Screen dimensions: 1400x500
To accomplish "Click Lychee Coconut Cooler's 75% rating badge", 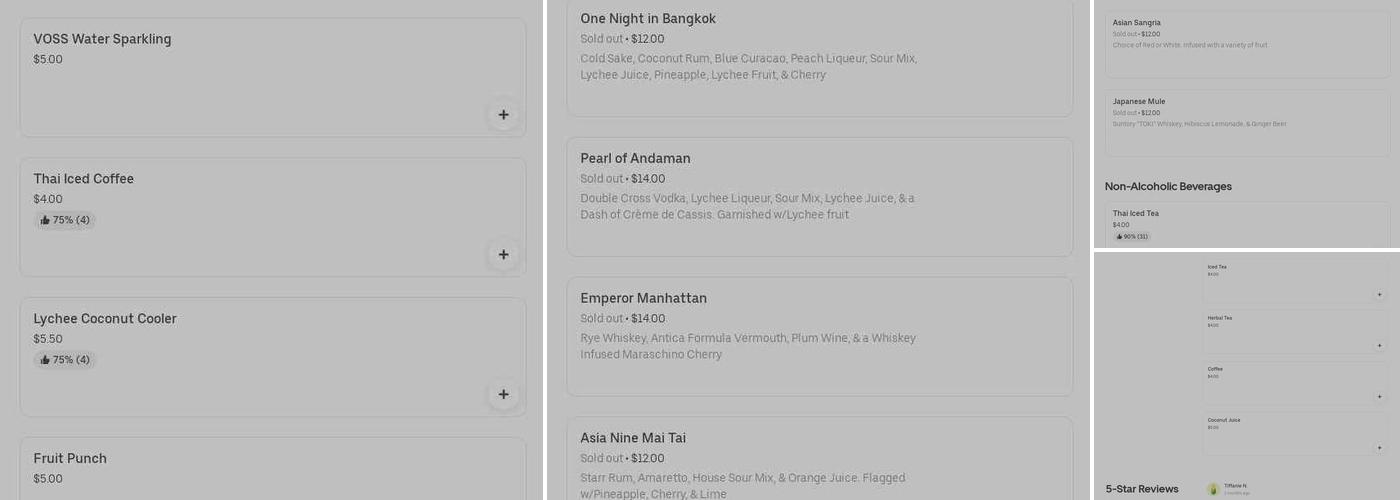I will [65, 360].
